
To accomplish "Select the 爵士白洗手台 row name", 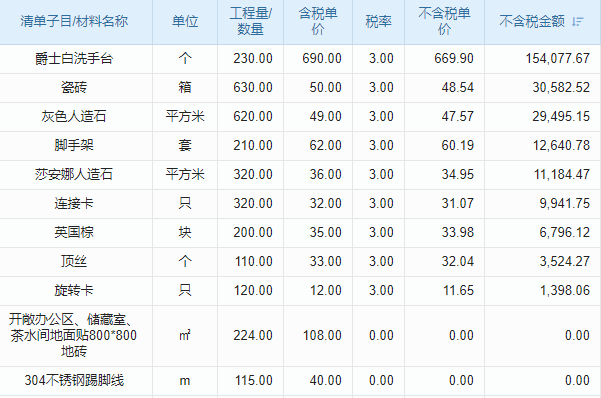I will (x=74, y=58).
